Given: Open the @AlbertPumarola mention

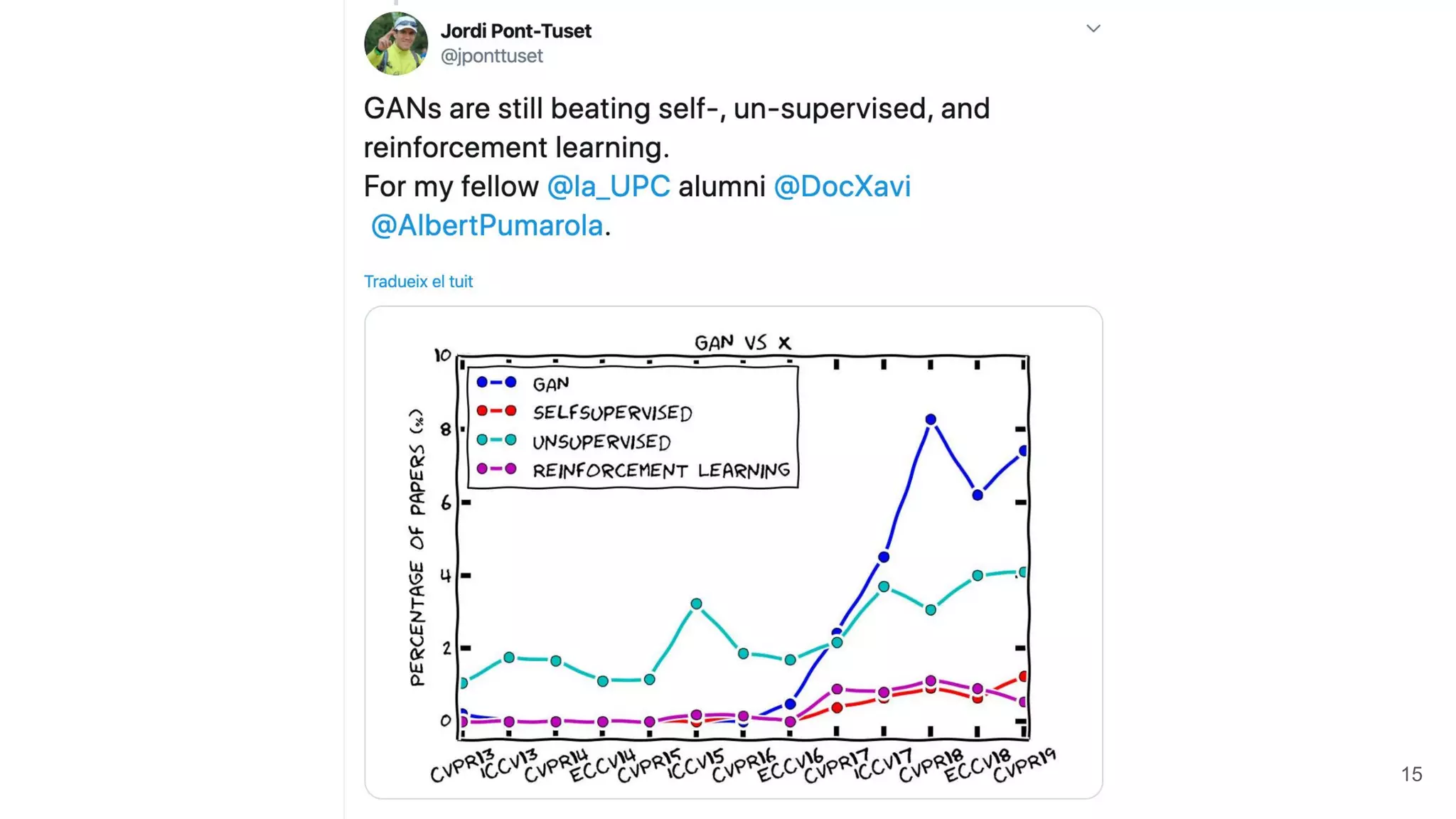Looking at the screenshot, I should coord(487,225).
